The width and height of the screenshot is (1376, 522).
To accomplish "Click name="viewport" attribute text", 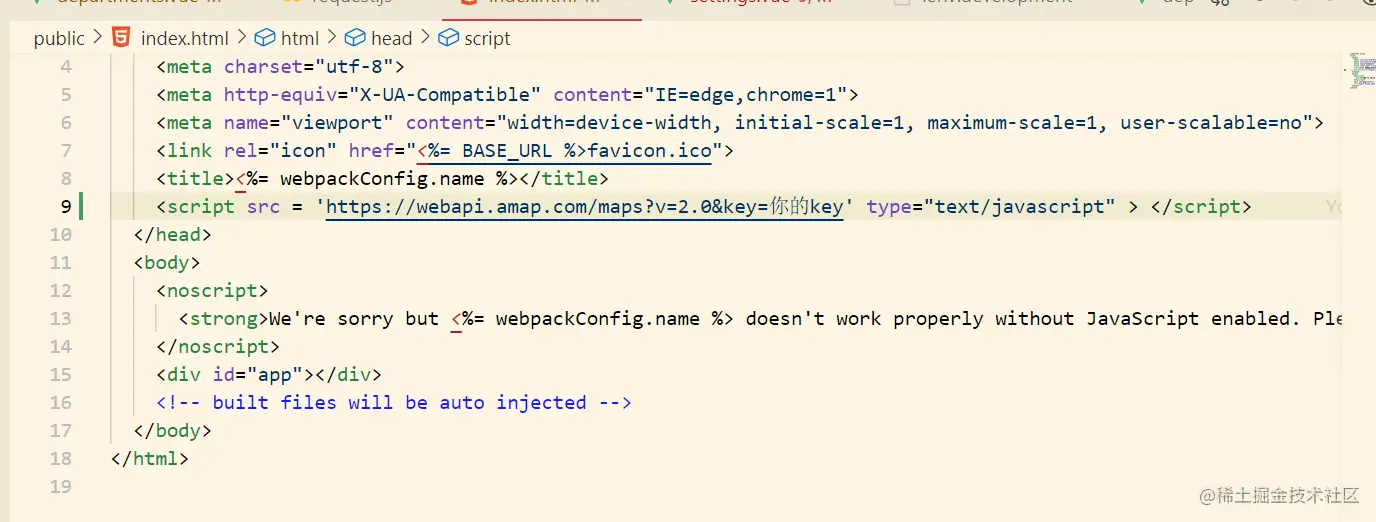I will coord(308,123).
